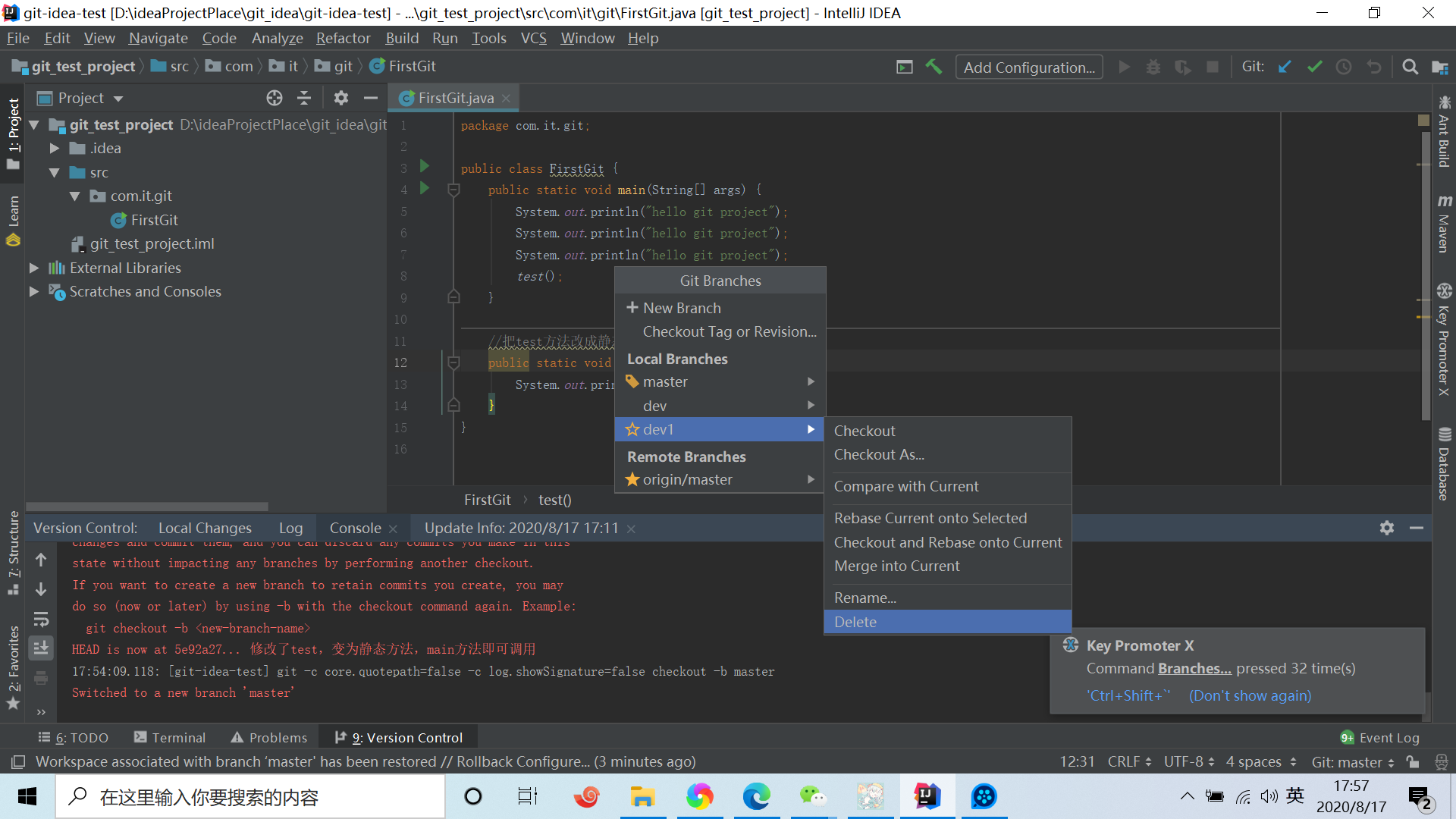Click the up arrow in console toolbar

pyautogui.click(x=41, y=560)
